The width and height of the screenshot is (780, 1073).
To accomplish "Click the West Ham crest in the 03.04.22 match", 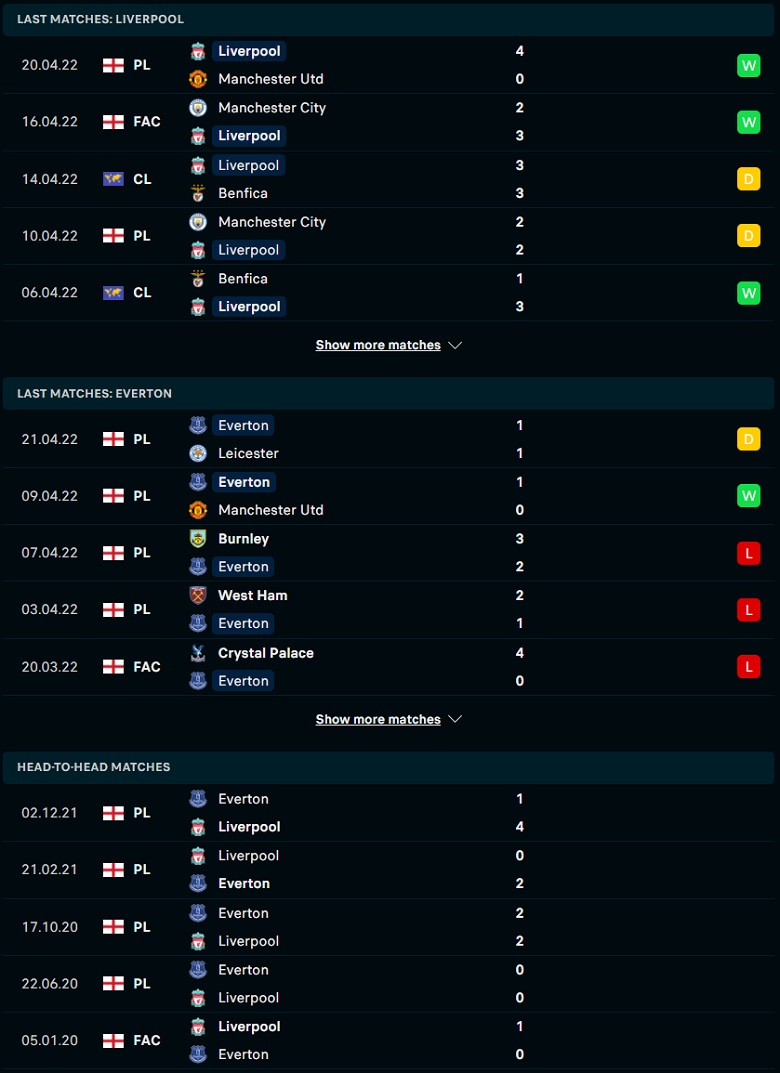I will click(x=198, y=596).
